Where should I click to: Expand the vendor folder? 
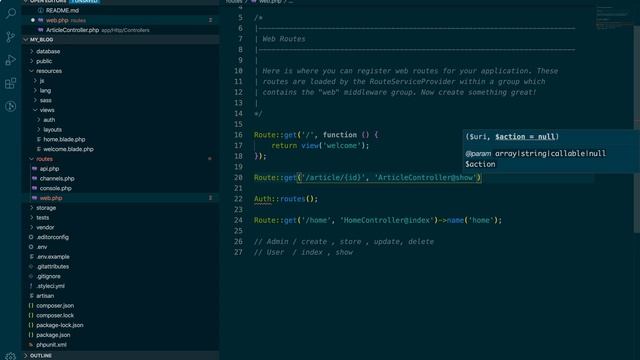32,228
